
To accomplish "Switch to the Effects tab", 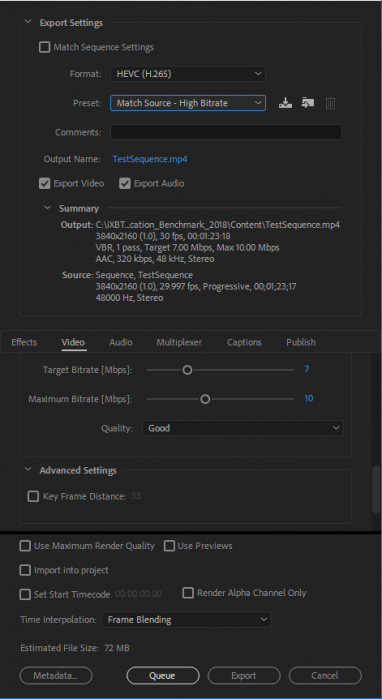I will pyautogui.click(x=24, y=342).
